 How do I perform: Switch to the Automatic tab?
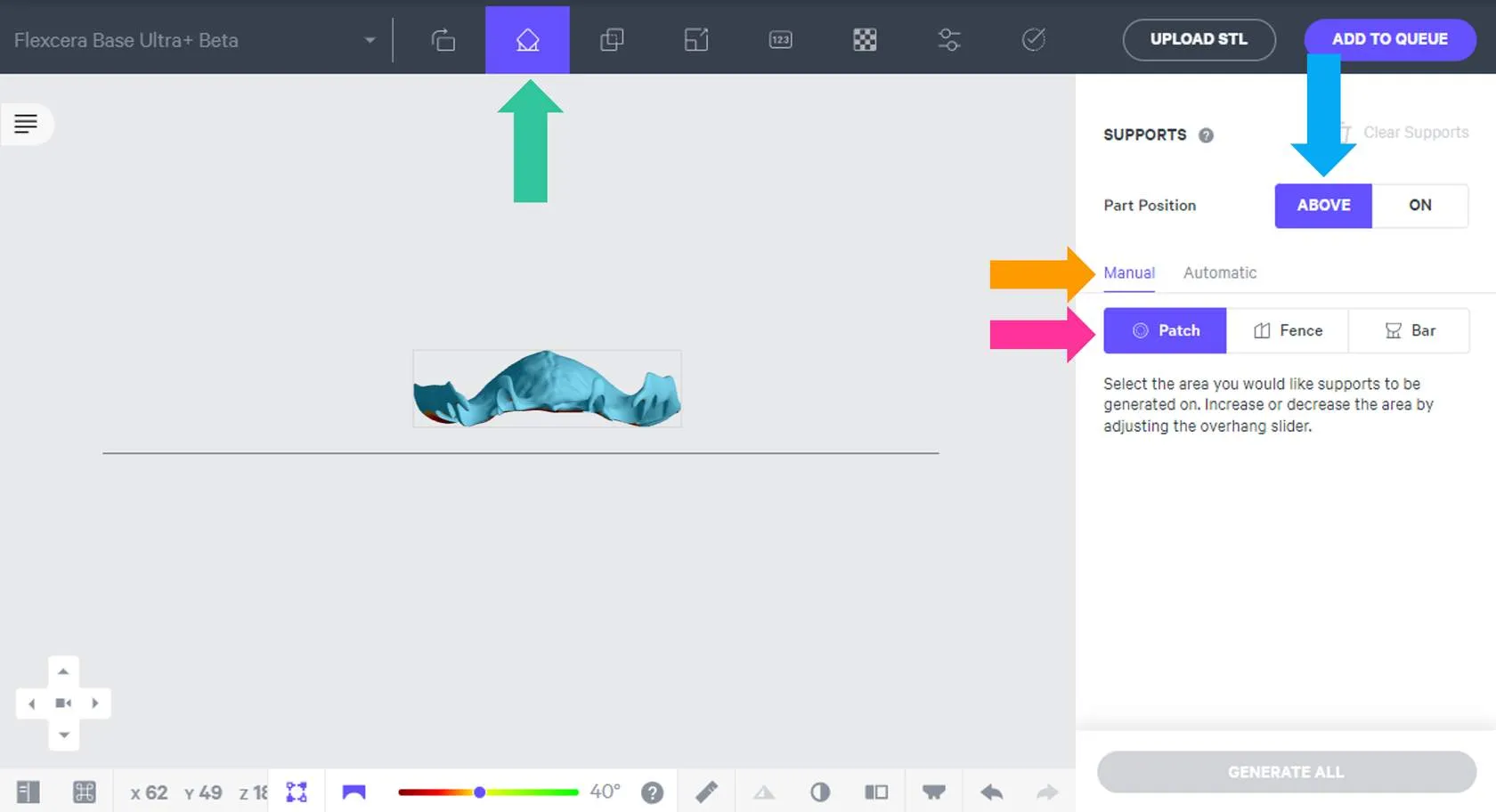pos(1220,273)
